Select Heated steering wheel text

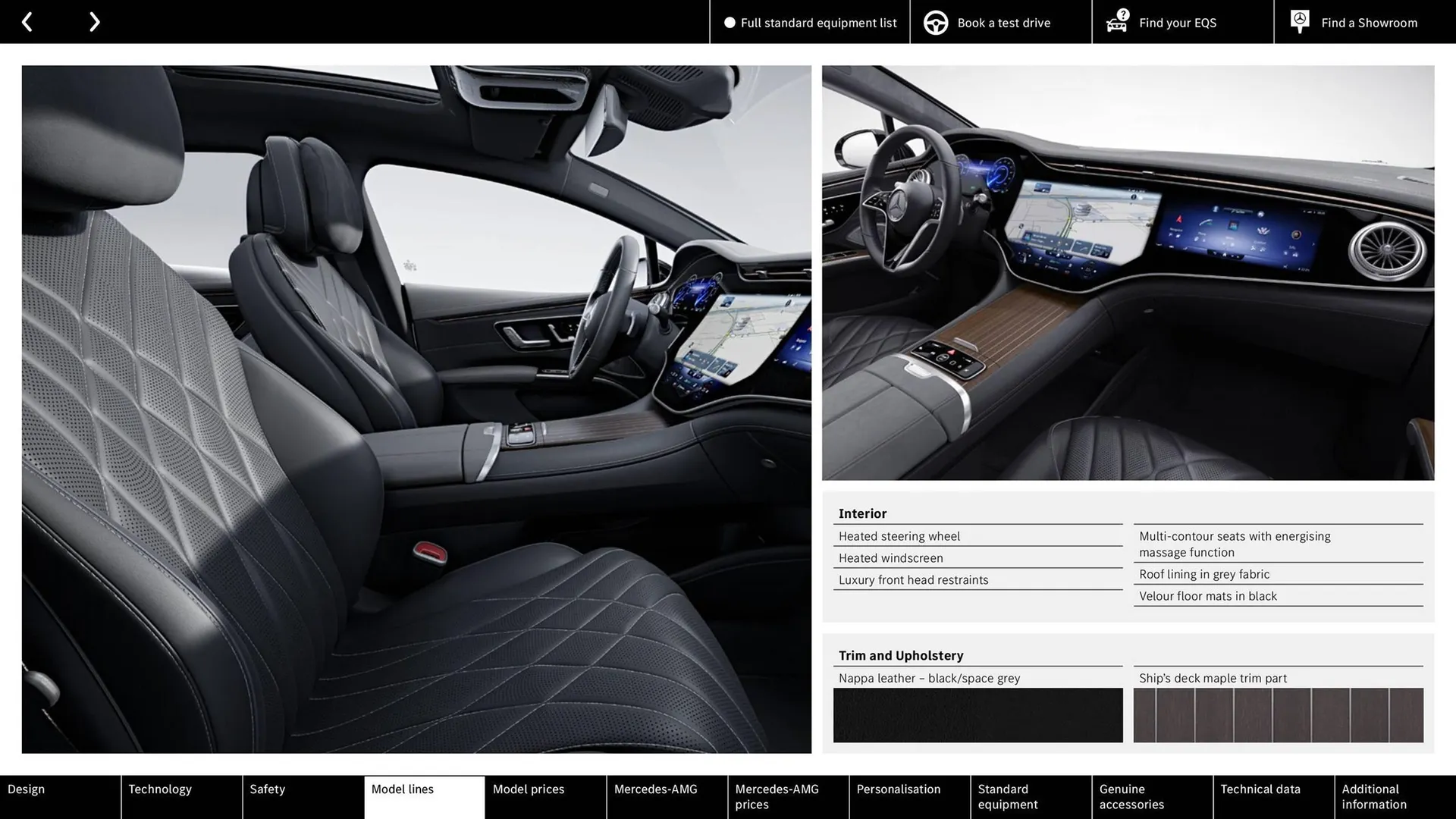899,536
